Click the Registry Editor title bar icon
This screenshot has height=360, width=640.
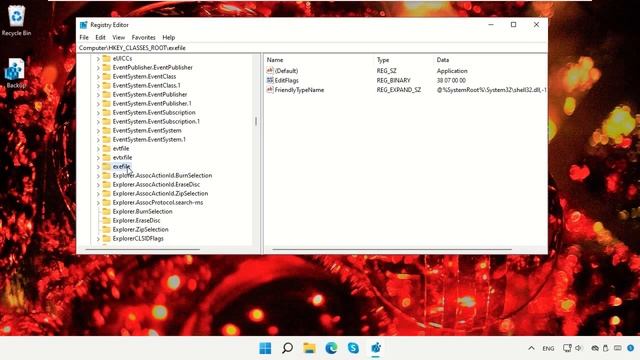click(84, 25)
